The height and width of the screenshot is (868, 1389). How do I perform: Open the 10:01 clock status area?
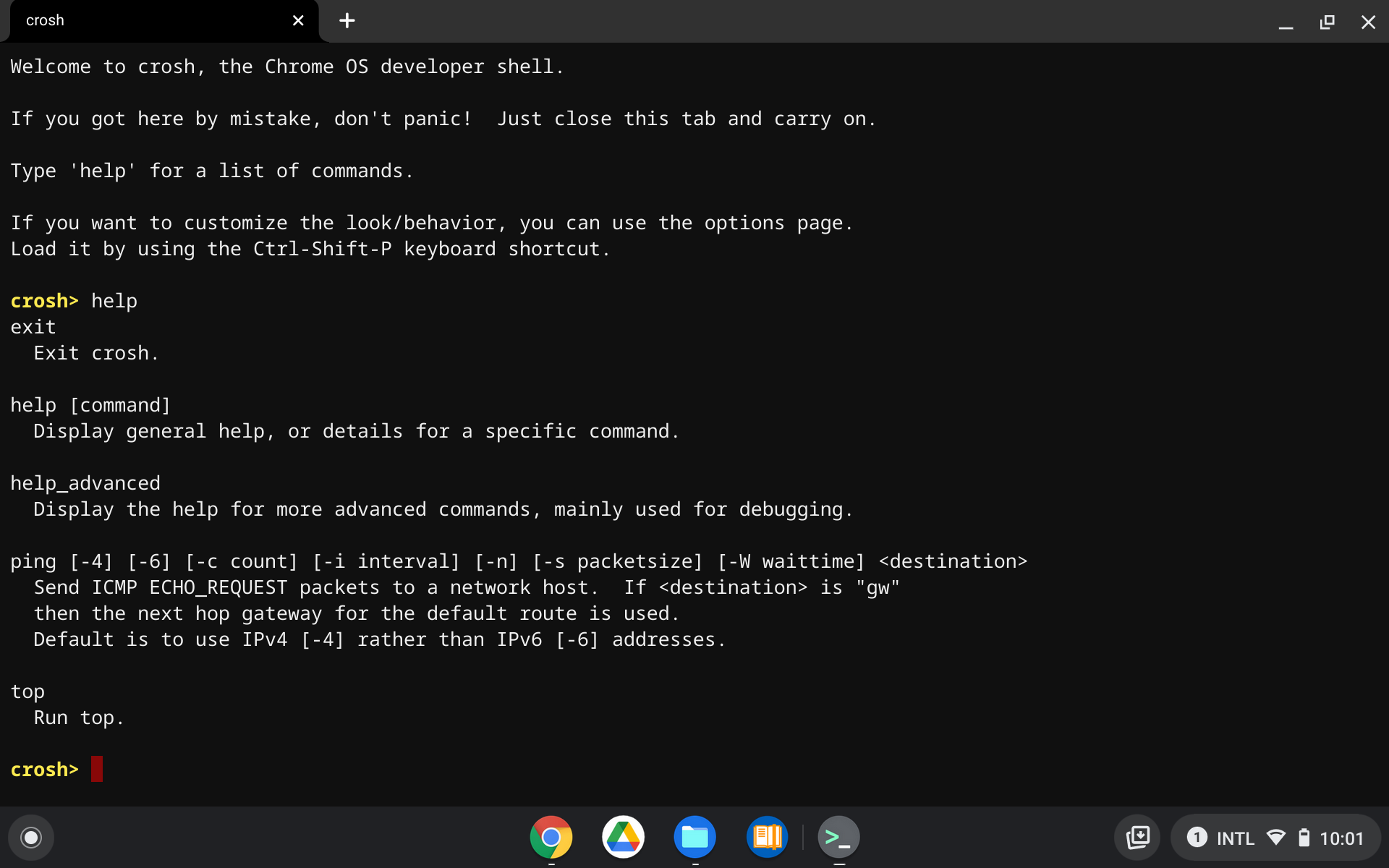1341,838
